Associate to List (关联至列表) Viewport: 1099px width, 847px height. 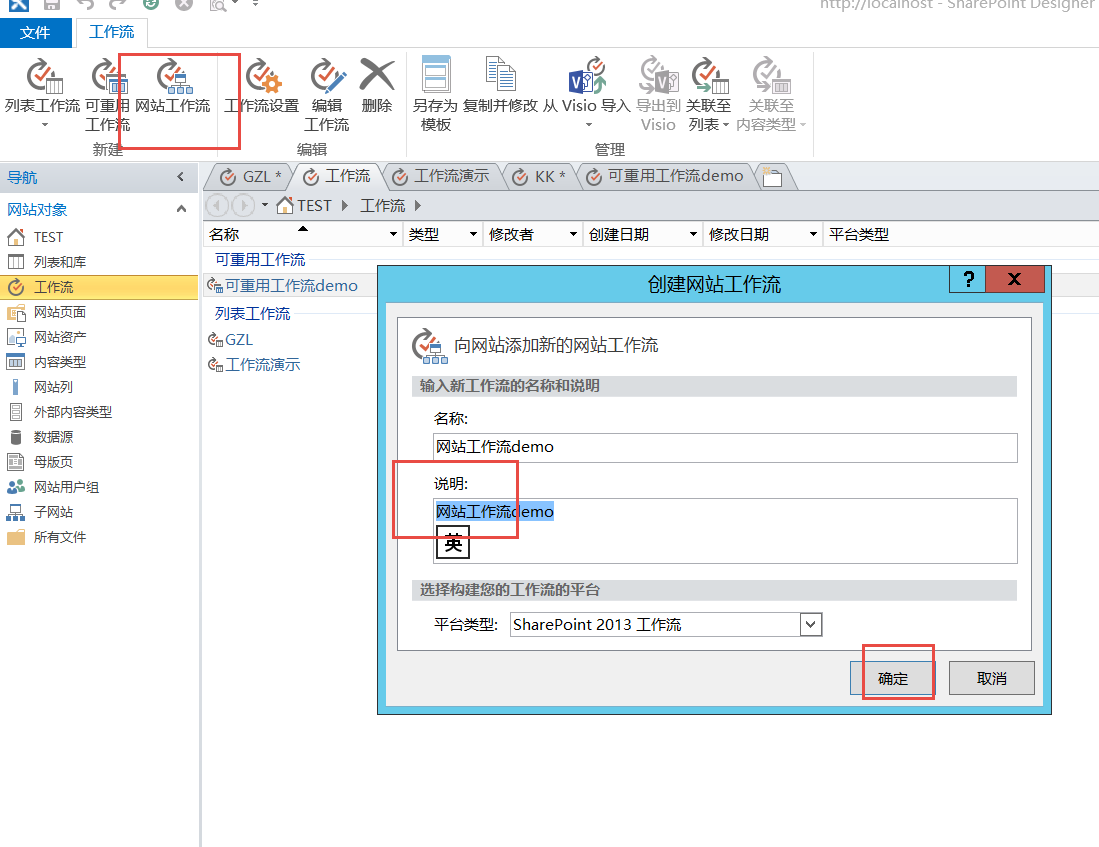point(709,95)
